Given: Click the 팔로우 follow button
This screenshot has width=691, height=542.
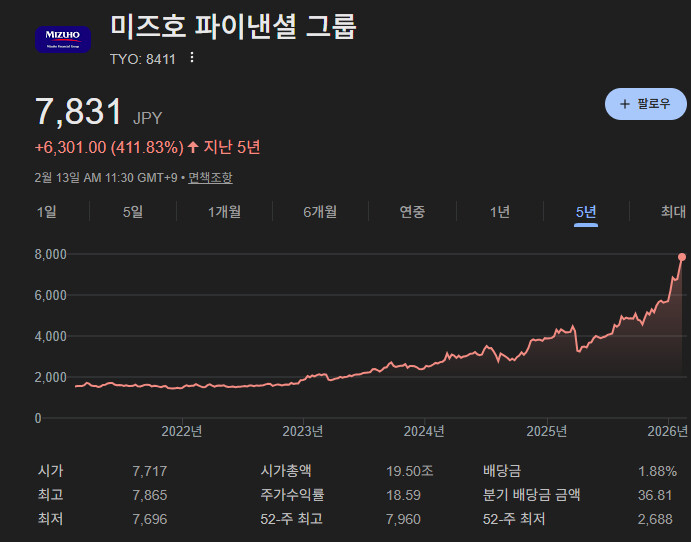Looking at the screenshot, I should click(x=645, y=104).
